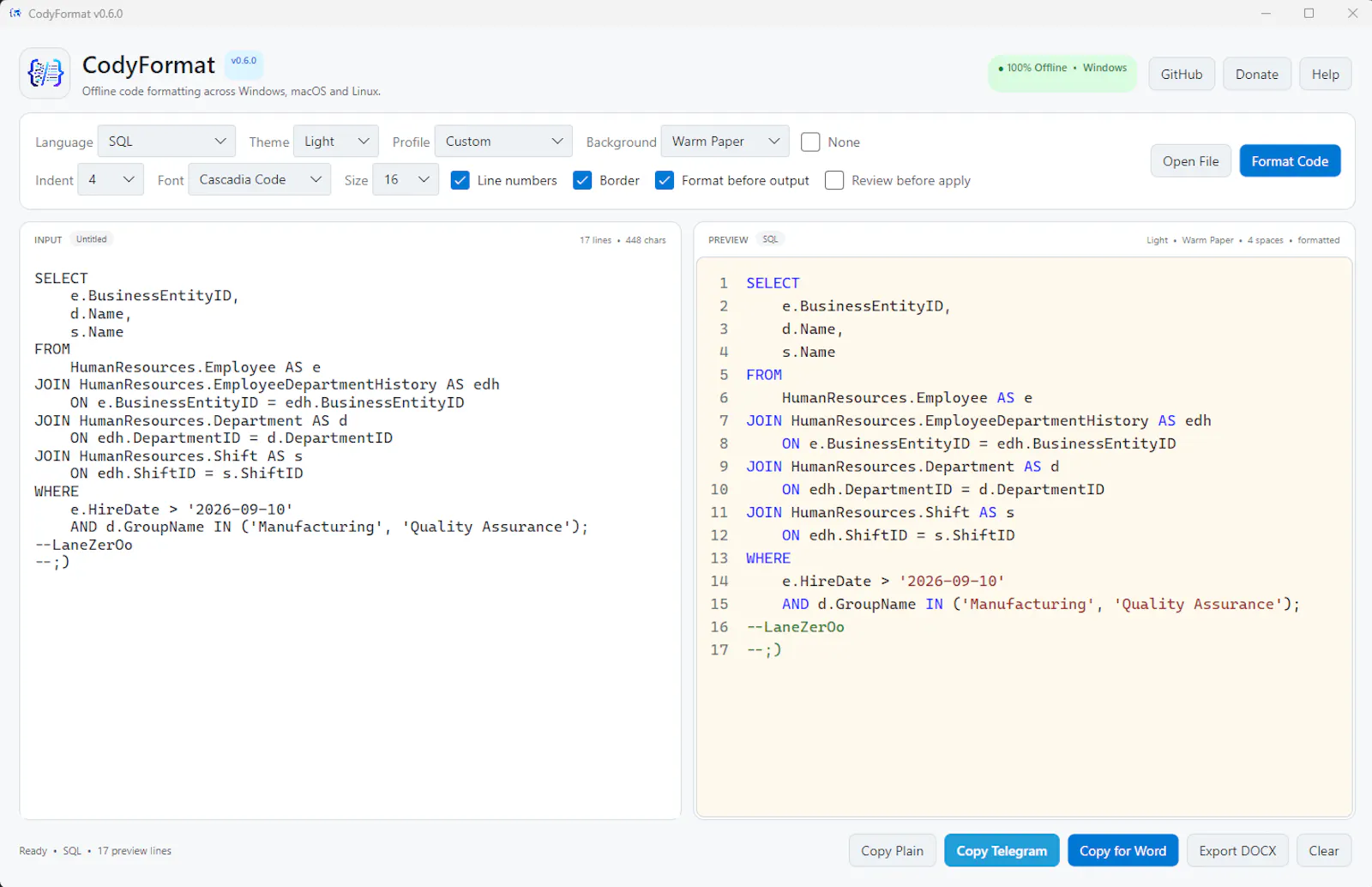Image resolution: width=1372 pixels, height=887 pixels.
Task: Expand the Indent 4 dropdown
Action: [111, 179]
